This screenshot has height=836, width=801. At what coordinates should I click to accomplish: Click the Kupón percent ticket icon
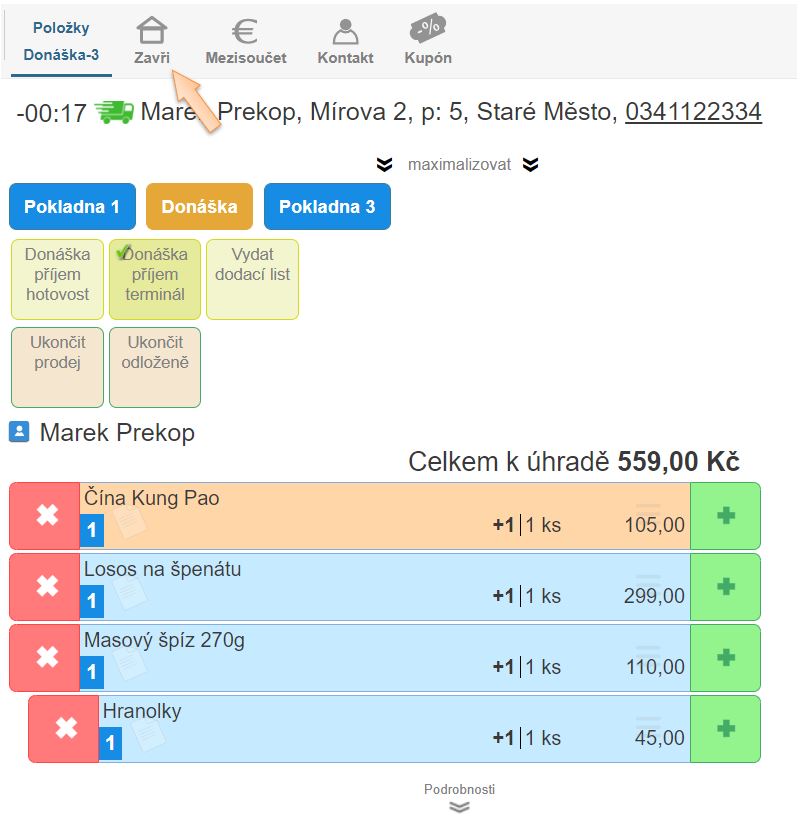428,29
